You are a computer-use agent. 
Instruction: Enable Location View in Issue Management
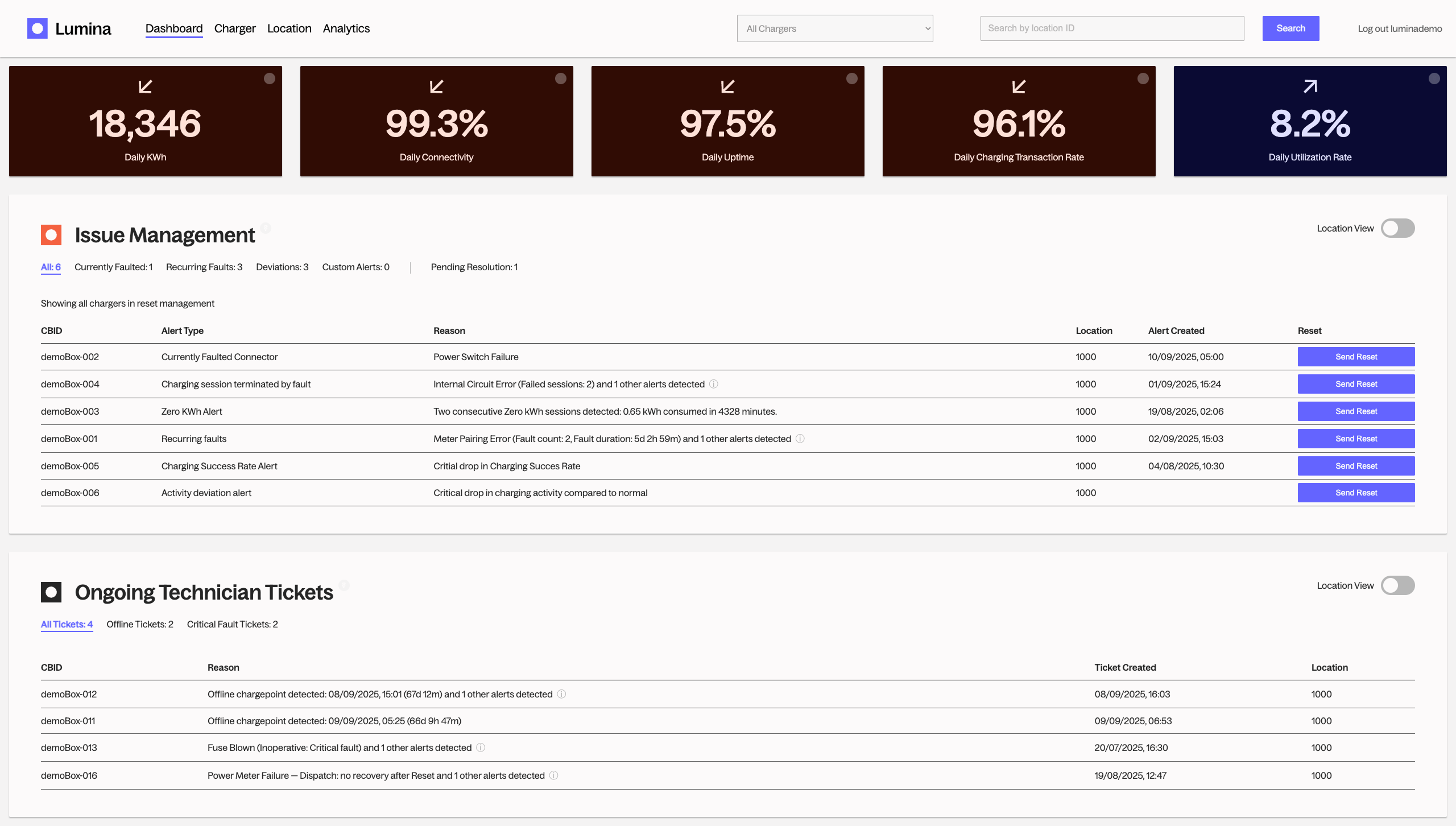coord(1397,228)
